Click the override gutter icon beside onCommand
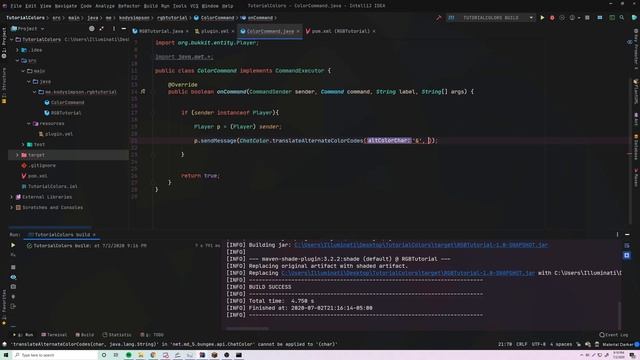 coord(143,92)
